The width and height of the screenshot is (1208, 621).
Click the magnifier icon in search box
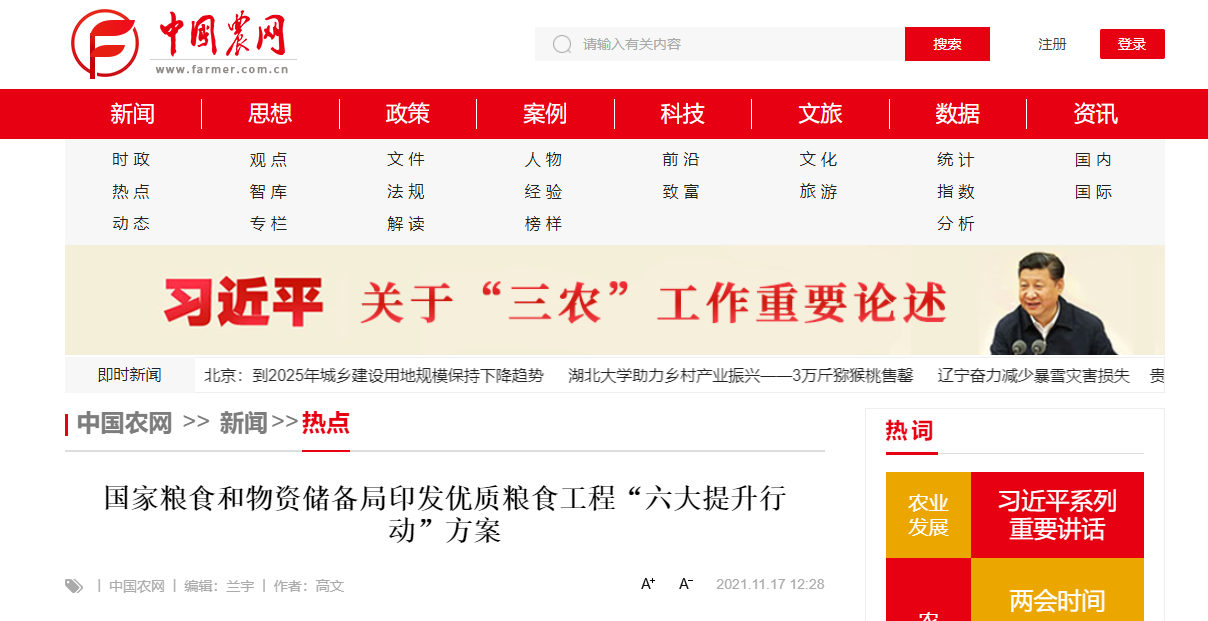(560, 44)
